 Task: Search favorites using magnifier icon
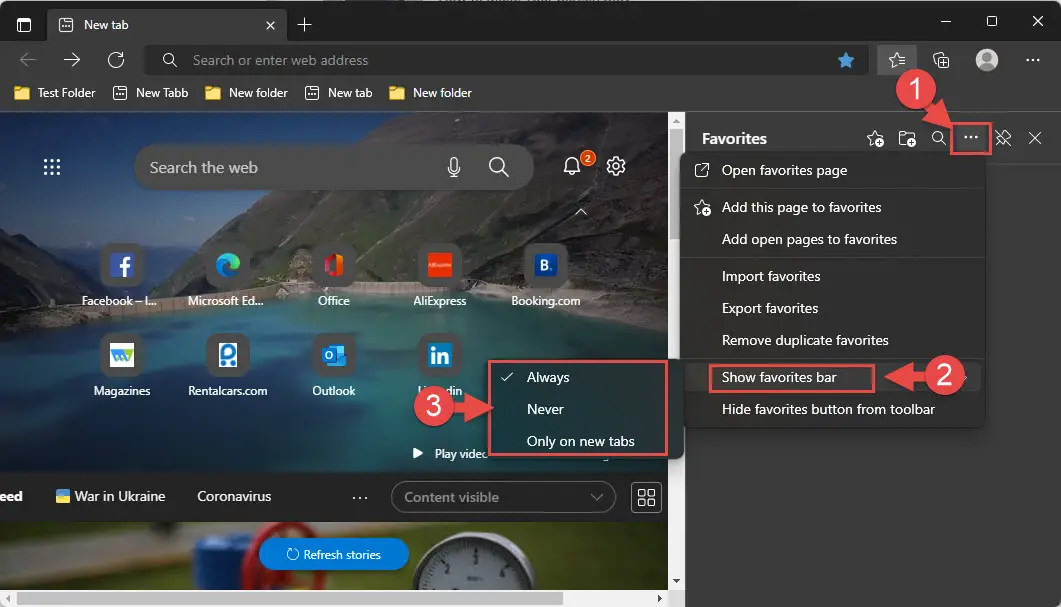(x=939, y=139)
